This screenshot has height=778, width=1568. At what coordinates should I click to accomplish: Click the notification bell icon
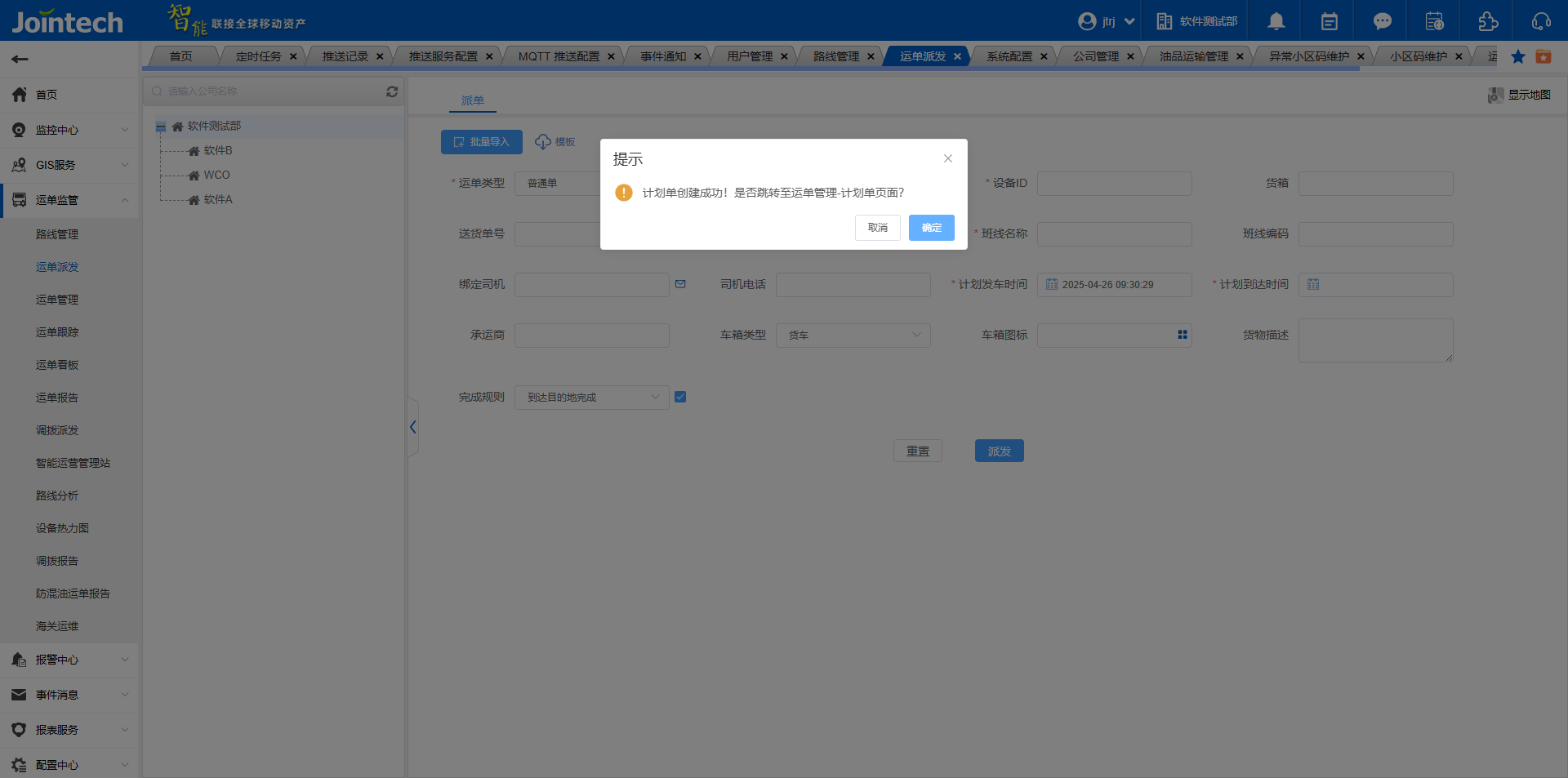(x=1276, y=21)
